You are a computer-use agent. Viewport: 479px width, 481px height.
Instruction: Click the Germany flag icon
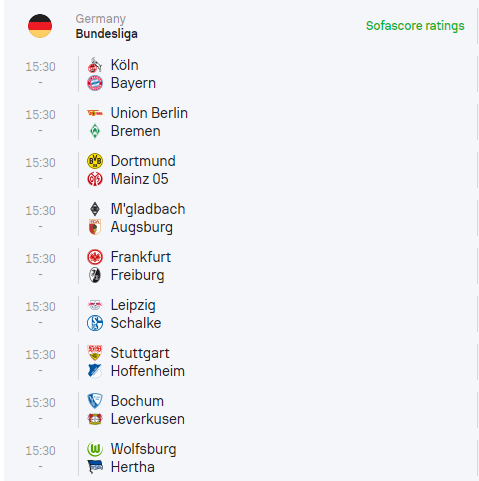(x=40, y=26)
